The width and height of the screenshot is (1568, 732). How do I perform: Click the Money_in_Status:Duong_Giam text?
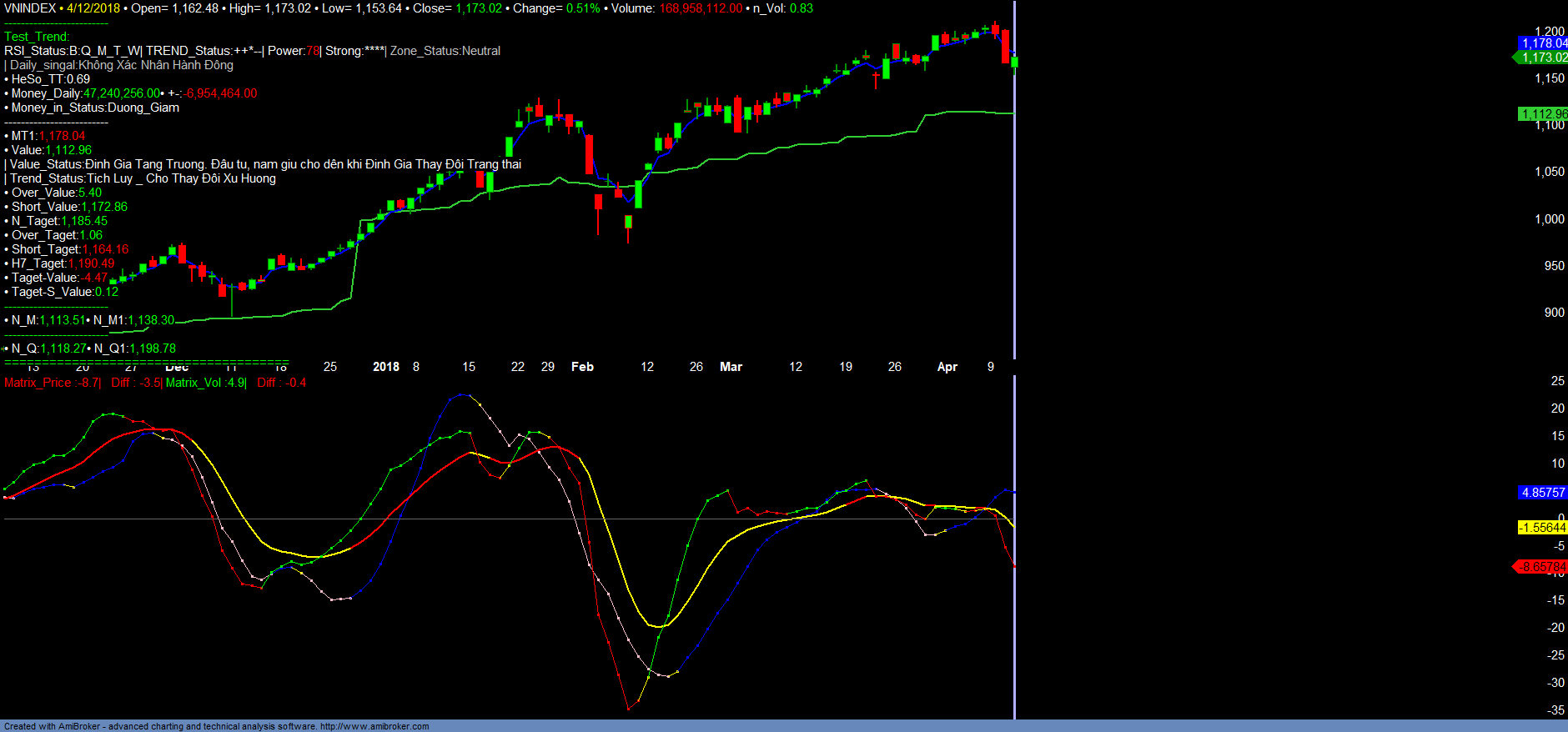[95, 108]
